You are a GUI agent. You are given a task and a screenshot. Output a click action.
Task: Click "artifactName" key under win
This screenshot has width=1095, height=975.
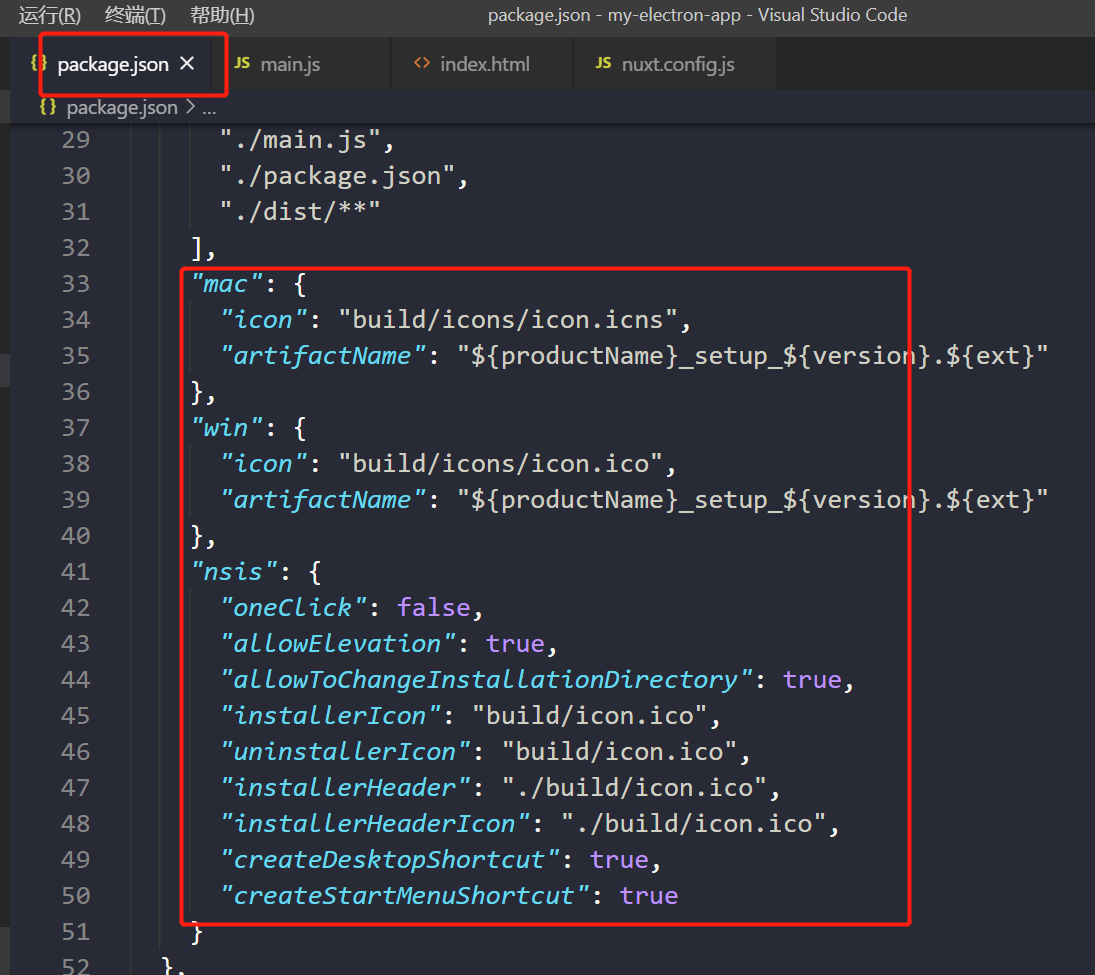click(323, 500)
